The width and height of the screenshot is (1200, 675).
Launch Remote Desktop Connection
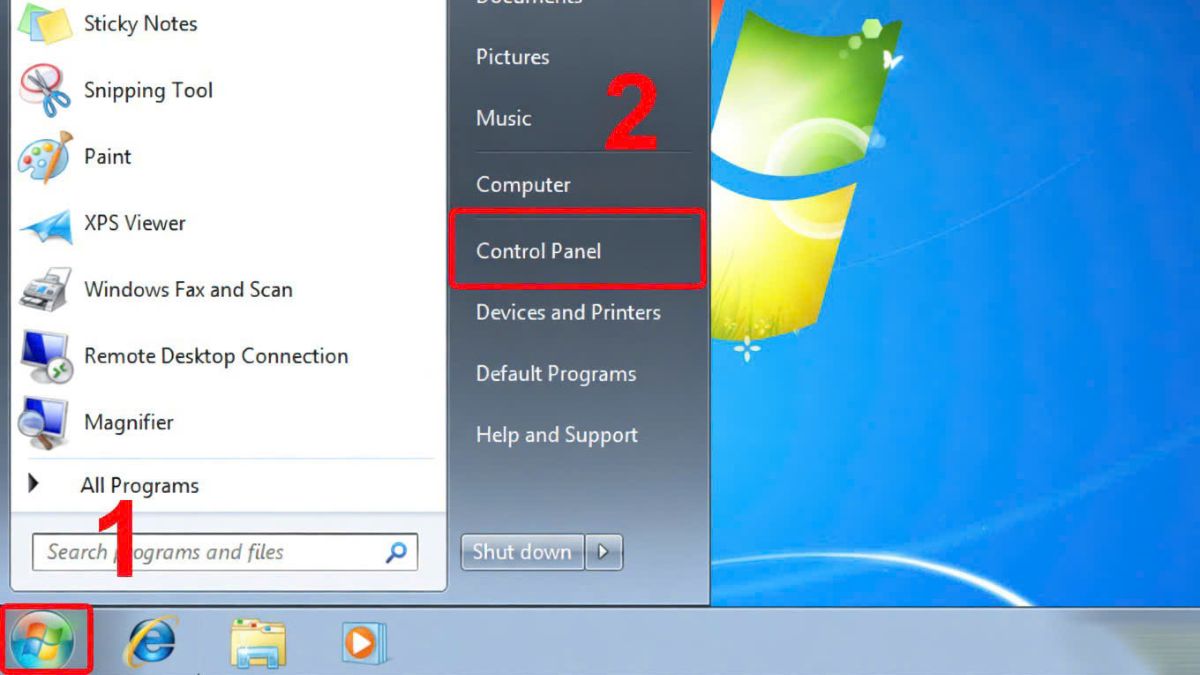215,355
